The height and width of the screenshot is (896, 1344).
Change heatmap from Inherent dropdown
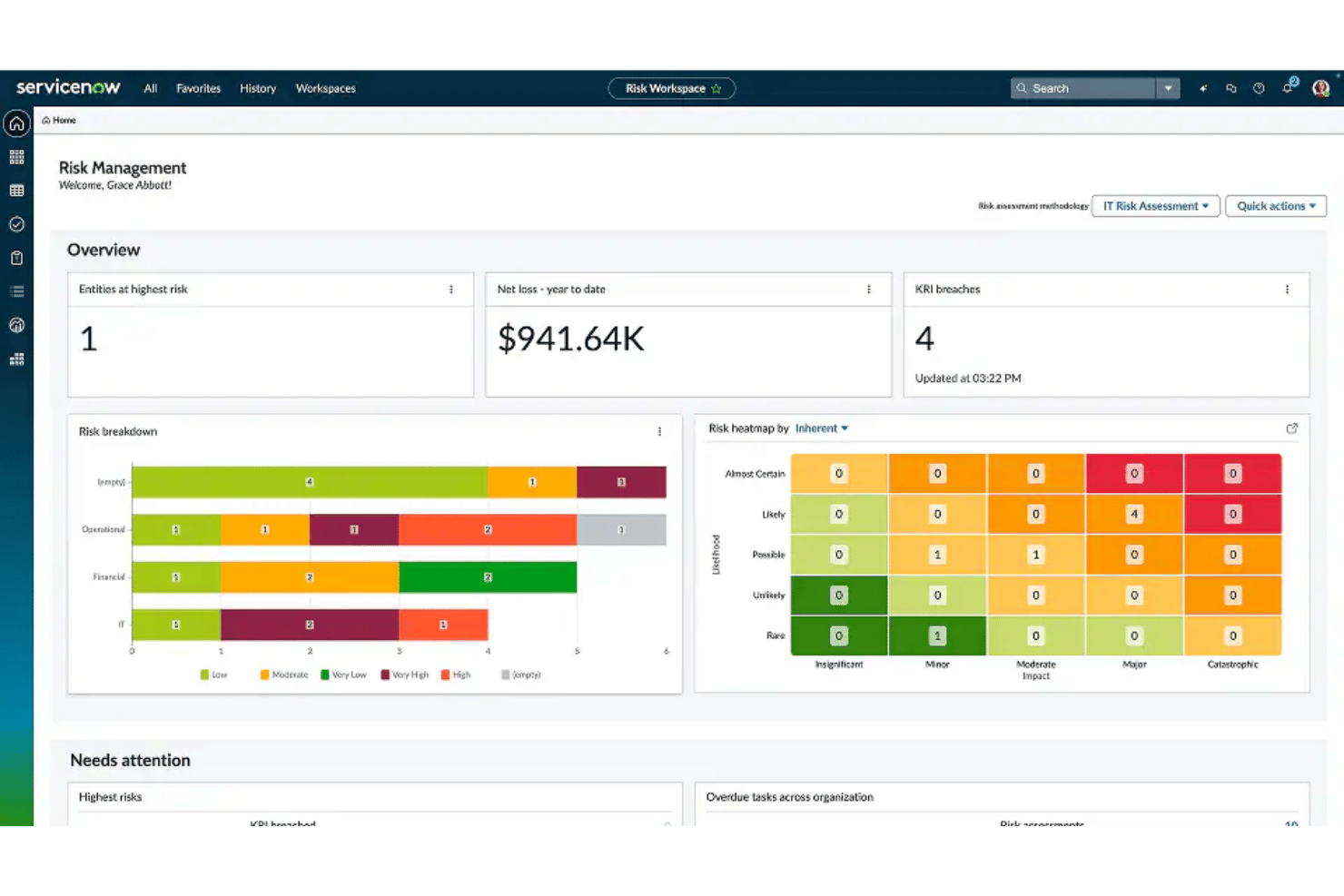(x=822, y=428)
